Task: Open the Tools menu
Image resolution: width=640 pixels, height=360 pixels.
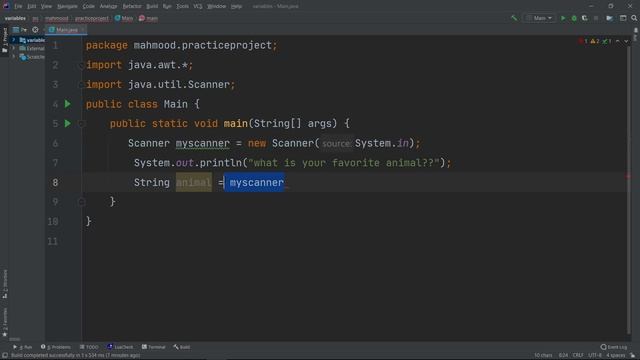Action: pyautogui.click(x=182, y=7)
